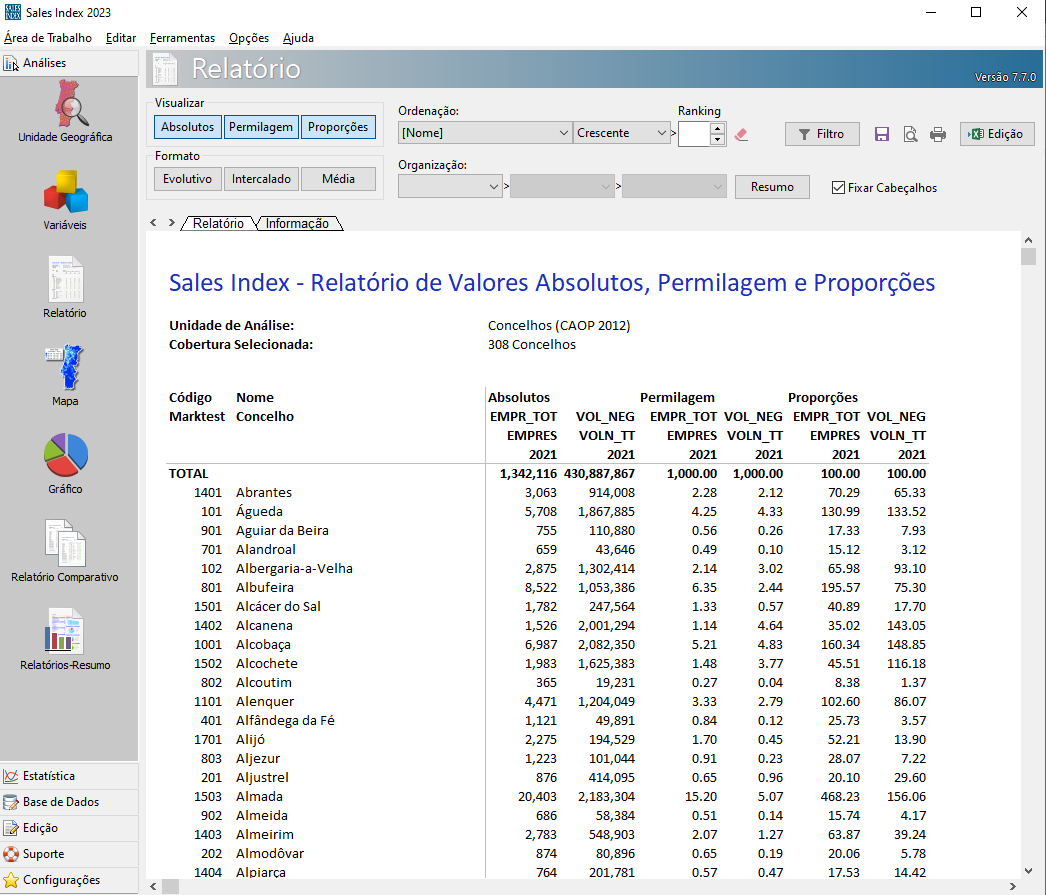Image resolution: width=1046 pixels, height=895 pixels.
Task: Toggle the Absolutos view button
Action: click(188, 127)
